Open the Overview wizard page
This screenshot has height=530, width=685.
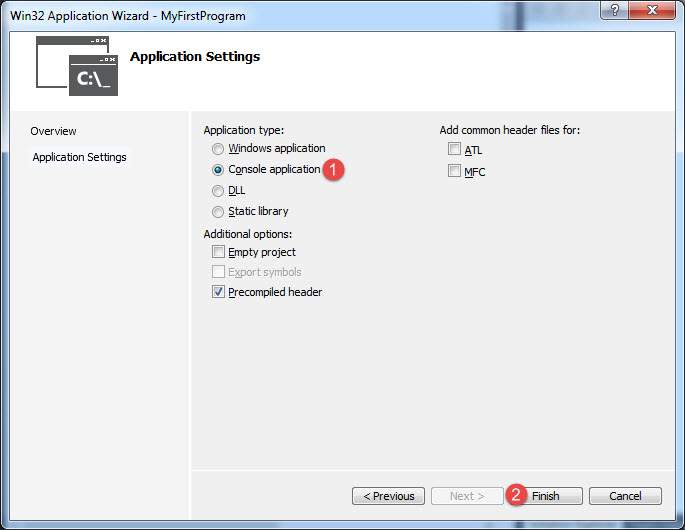(53, 131)
